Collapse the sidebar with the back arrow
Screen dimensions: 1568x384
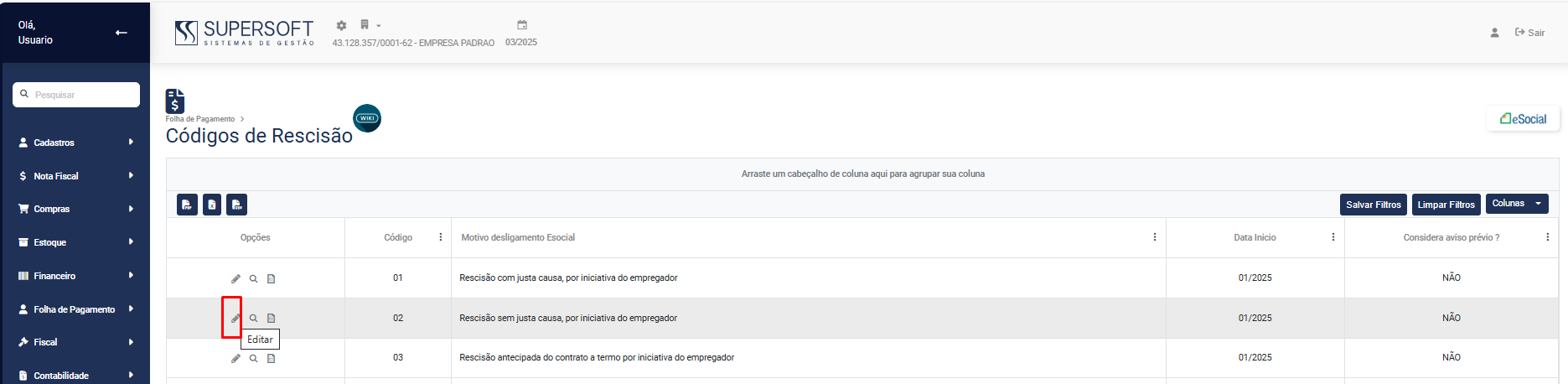[x=122, y=33]
